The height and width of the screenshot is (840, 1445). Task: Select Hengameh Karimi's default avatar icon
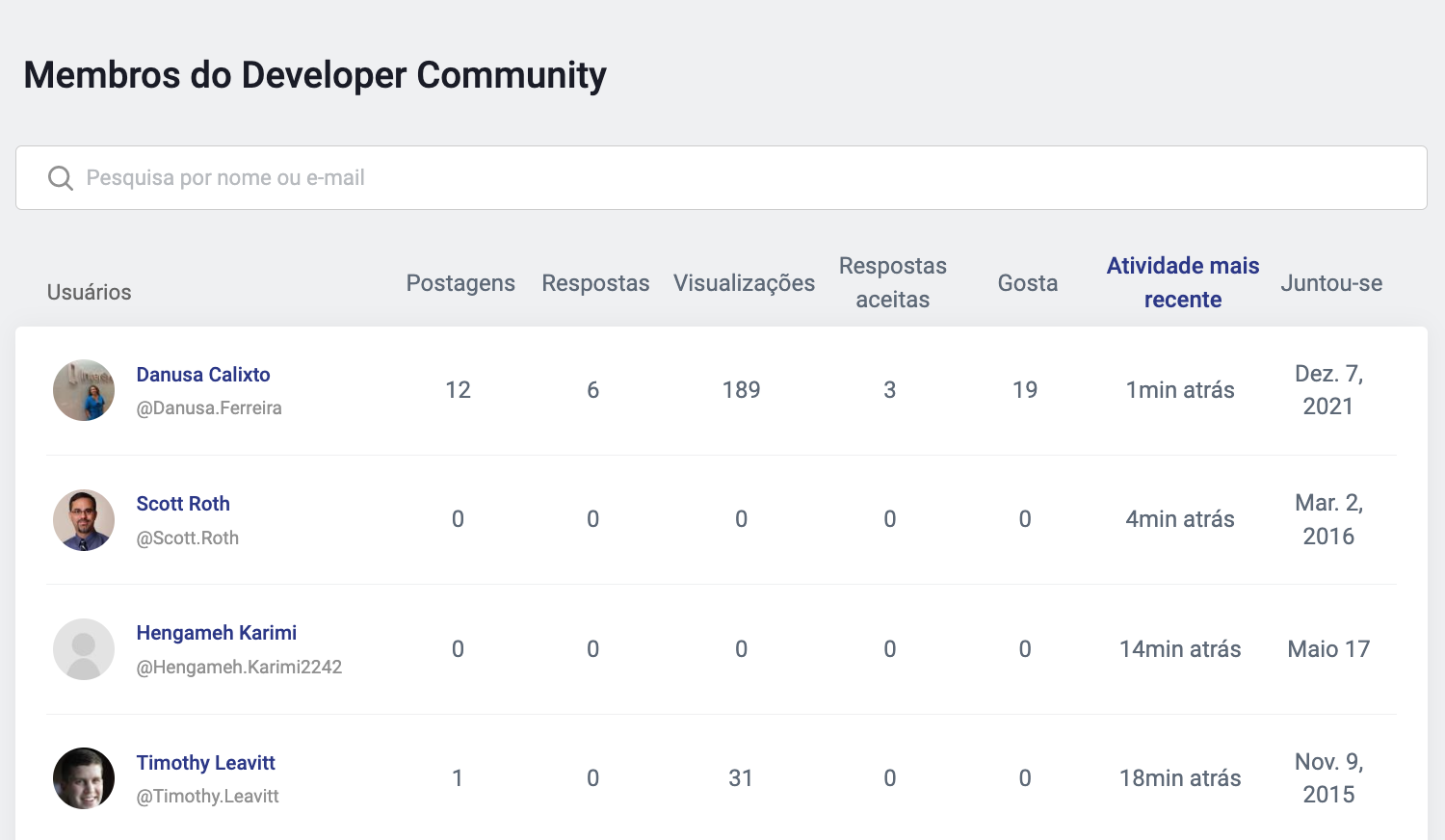click(84, 649)
